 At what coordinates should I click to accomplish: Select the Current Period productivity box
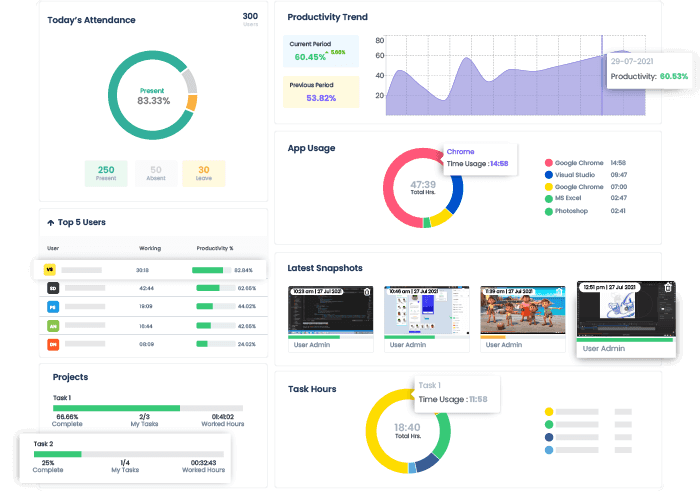(x=322, y=51)
